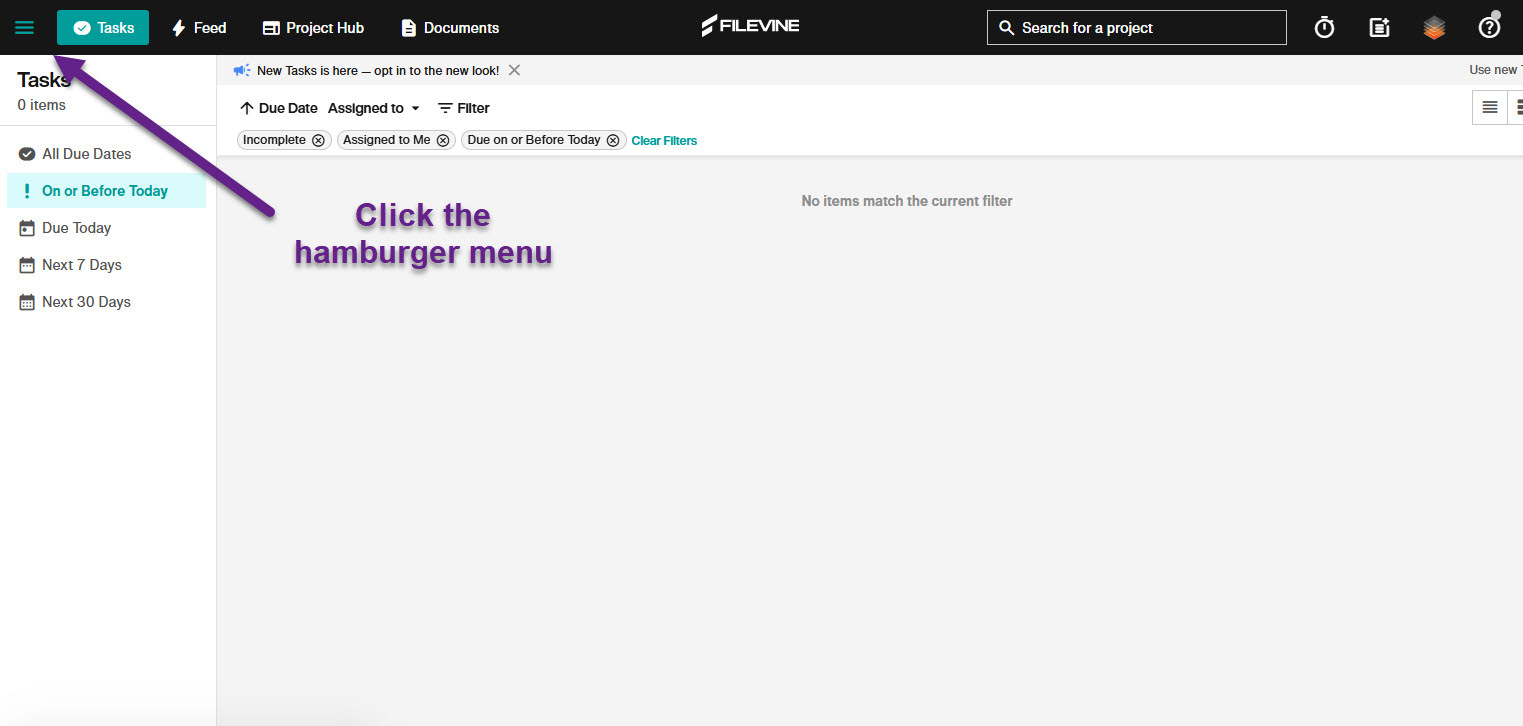Sort by Due Date
Viewport: 1523px width, 726px height.
point(279,108)
